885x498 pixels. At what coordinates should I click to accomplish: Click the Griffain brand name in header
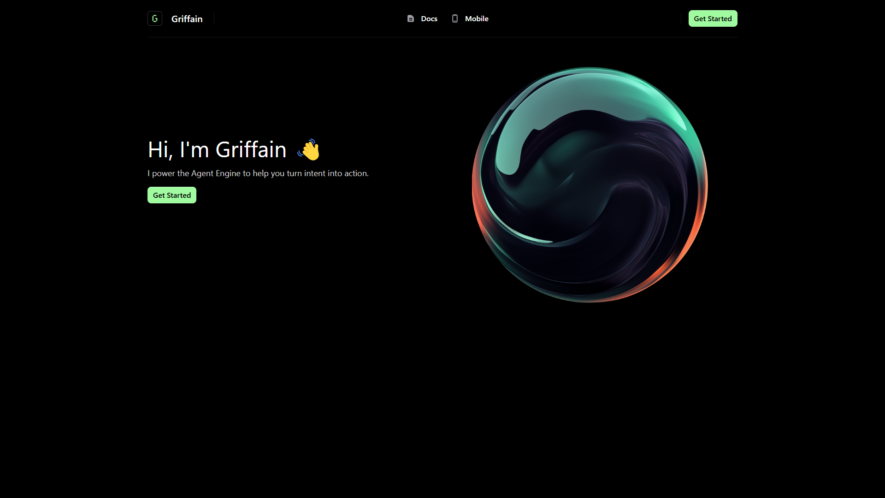click(187, 19)
